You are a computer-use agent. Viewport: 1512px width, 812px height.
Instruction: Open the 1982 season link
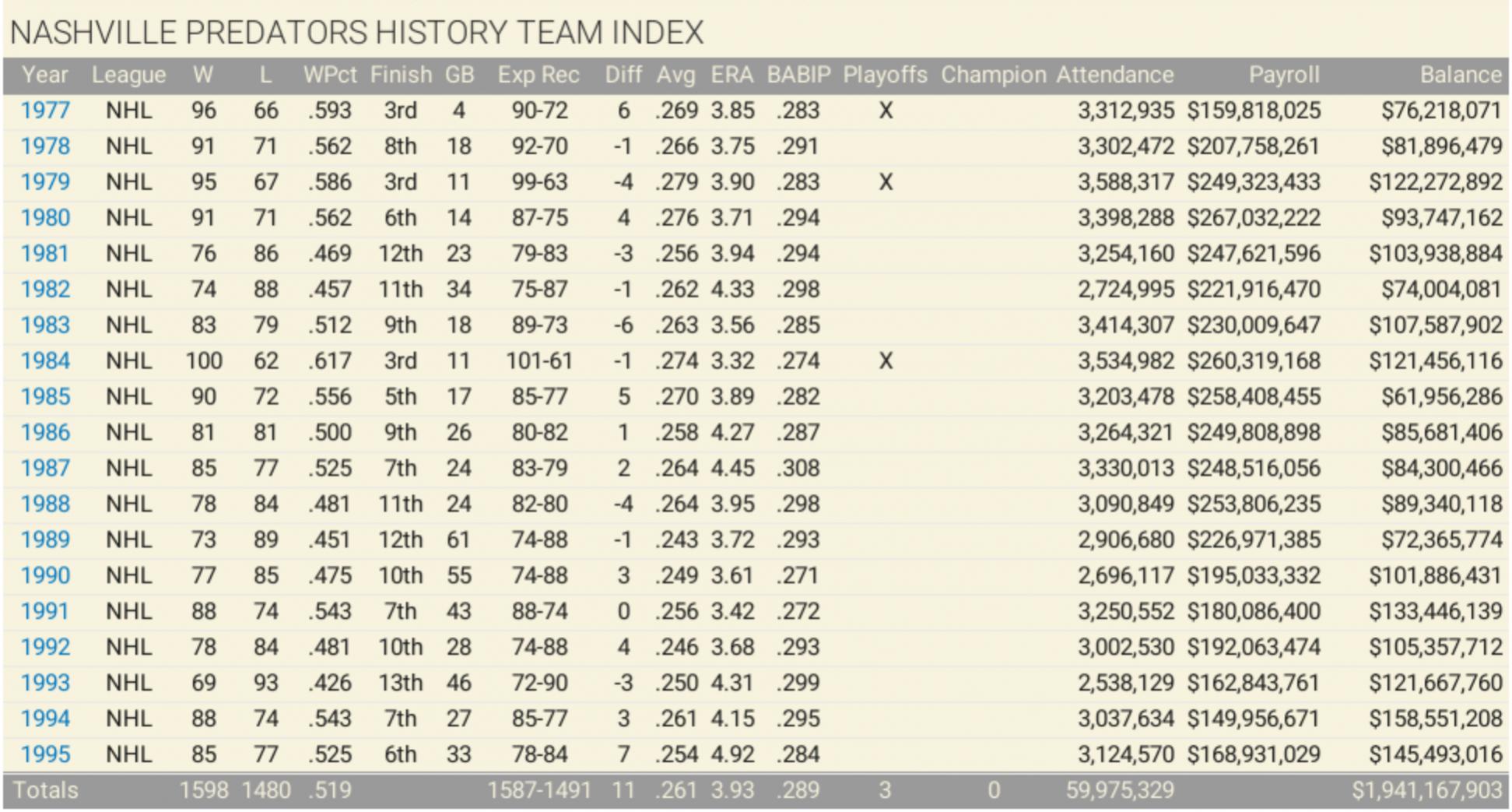tap(45, 290)
